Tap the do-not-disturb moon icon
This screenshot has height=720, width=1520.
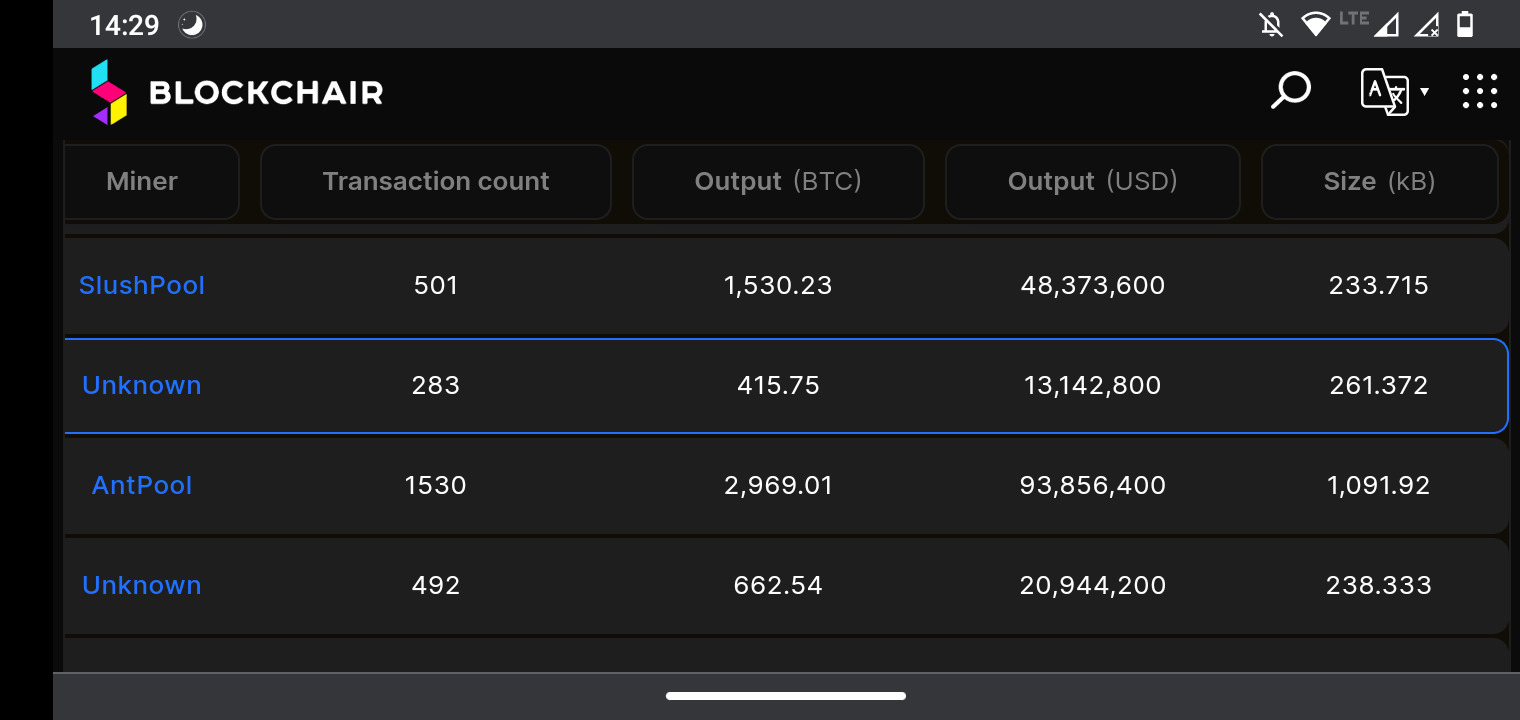tap(192, 25)
